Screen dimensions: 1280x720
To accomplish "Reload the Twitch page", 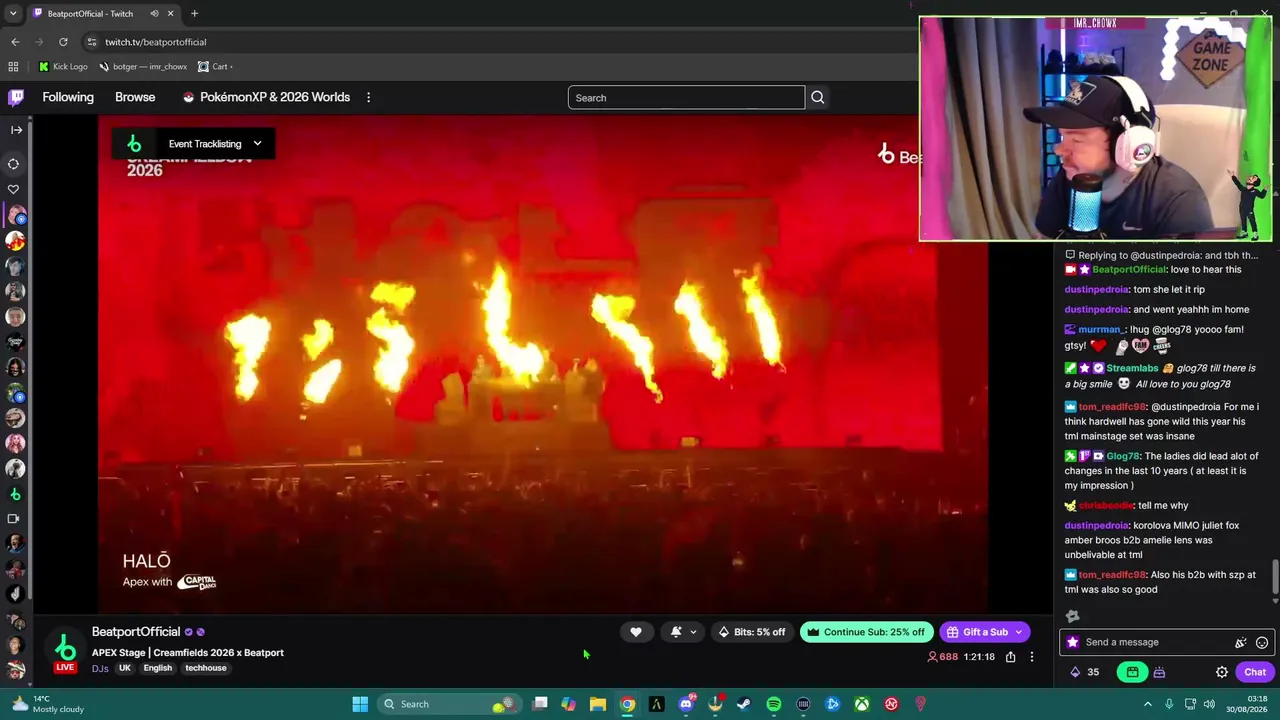I will 63,42.
